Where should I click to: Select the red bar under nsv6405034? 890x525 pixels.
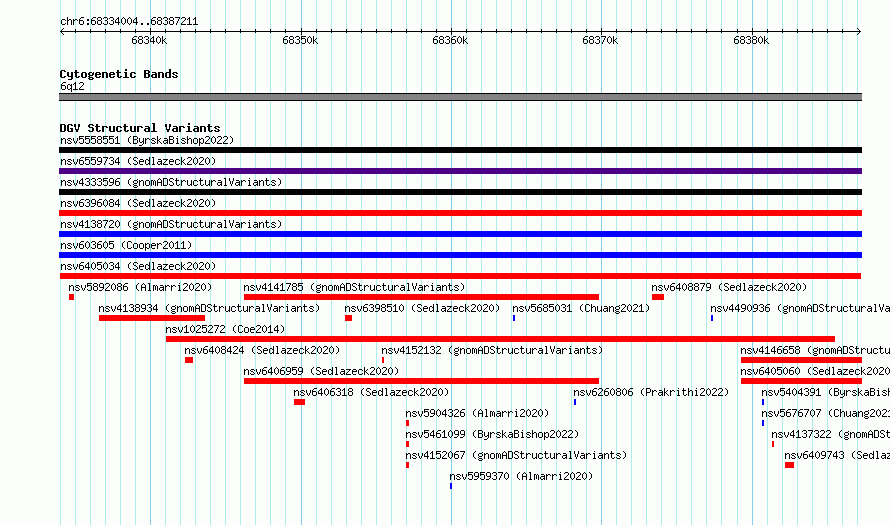pos(460,276)
